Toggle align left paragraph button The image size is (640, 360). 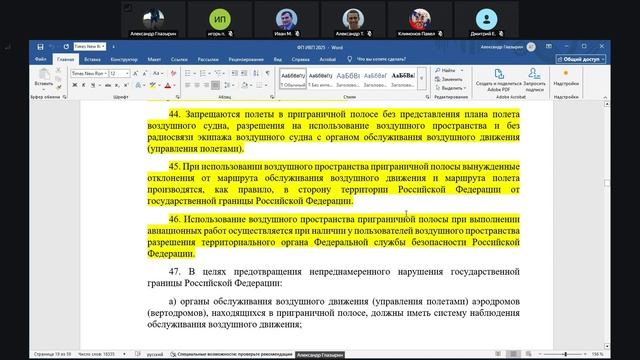(188, 85)
